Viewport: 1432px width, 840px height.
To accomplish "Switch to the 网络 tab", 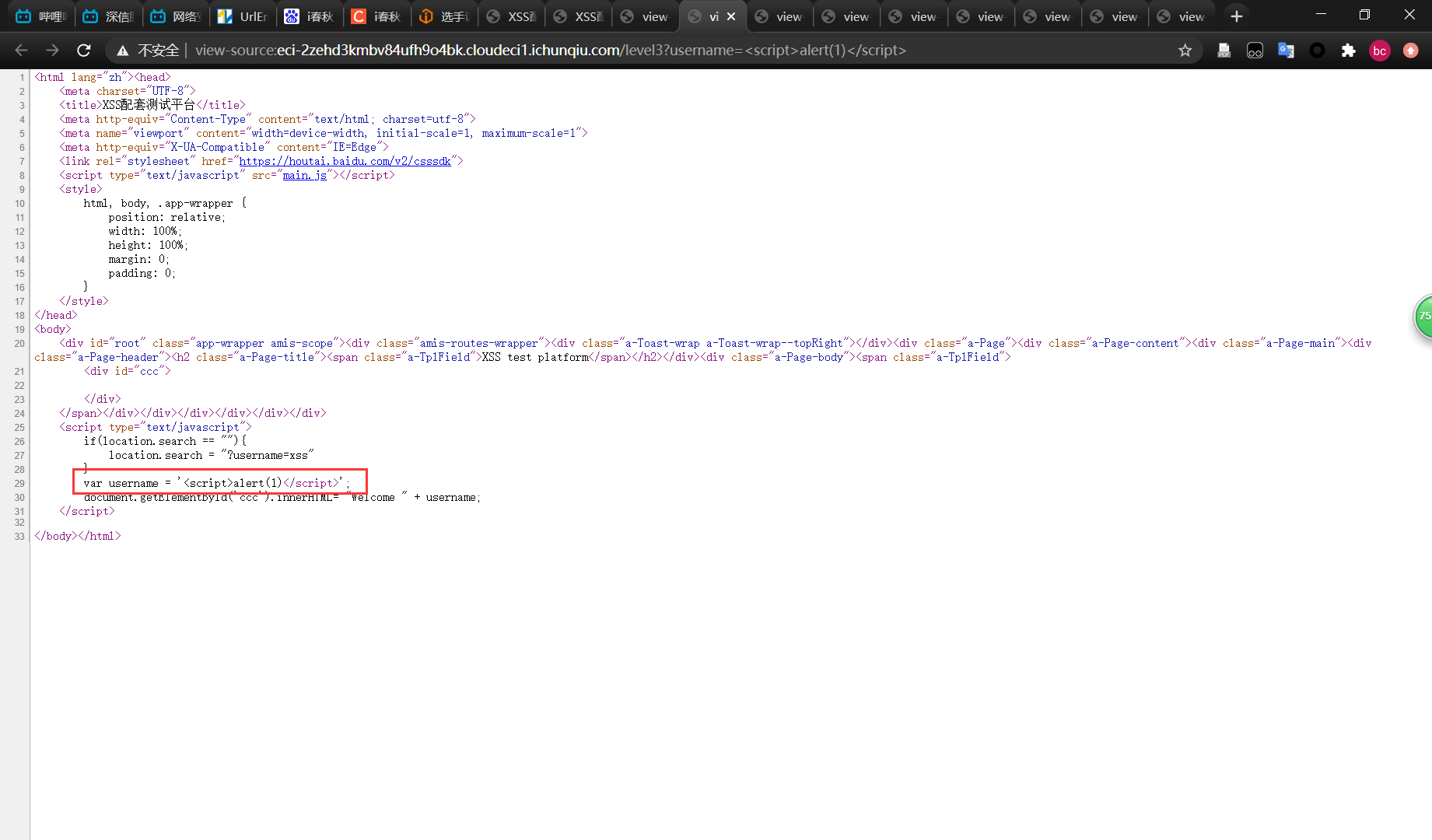I will tap(175, 16).
